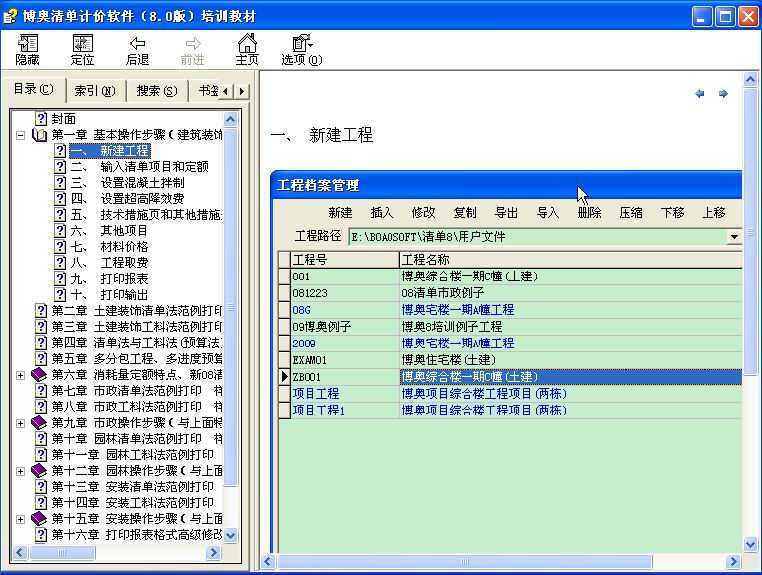The width and height of the screenshot is (762, 575).
Task: Click 下移 in the 工程档案管理 toolbar
Action: pyautogui.click(x=673, y=212)
